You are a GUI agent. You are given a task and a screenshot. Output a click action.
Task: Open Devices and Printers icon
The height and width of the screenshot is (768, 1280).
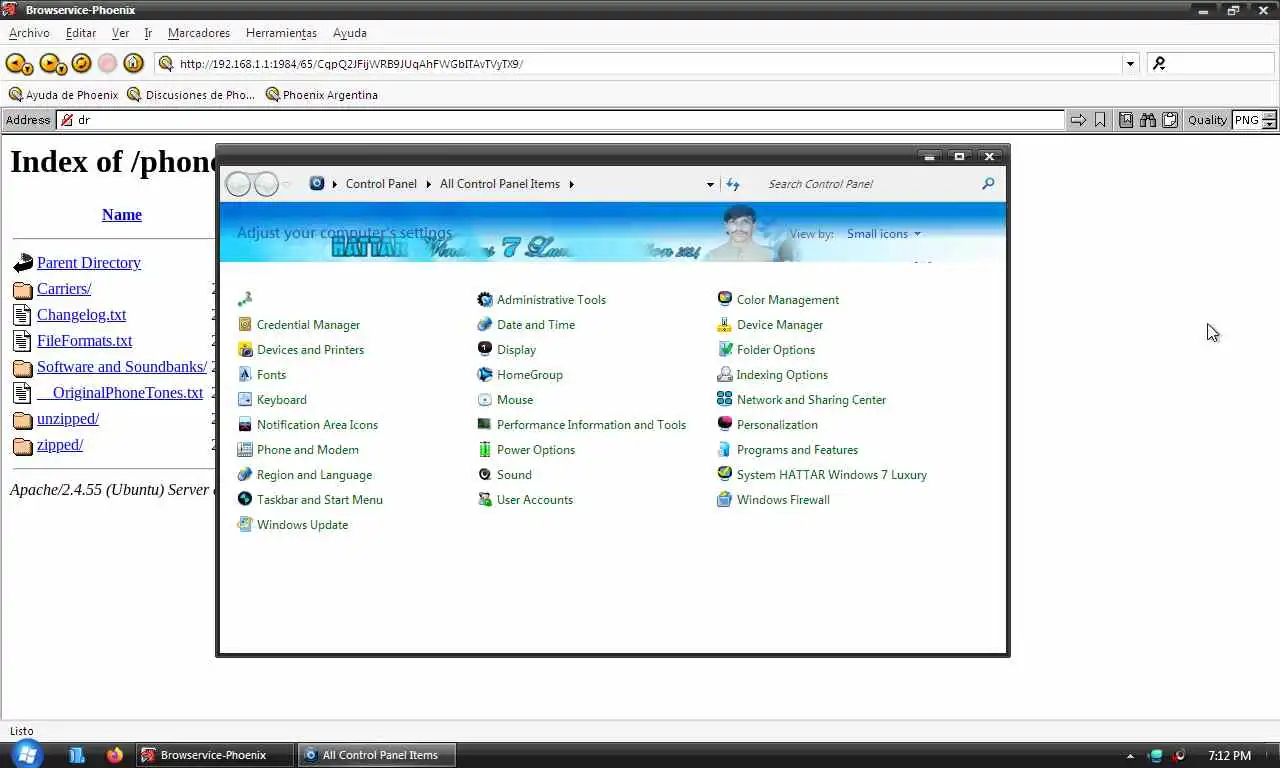click(245, 350)
